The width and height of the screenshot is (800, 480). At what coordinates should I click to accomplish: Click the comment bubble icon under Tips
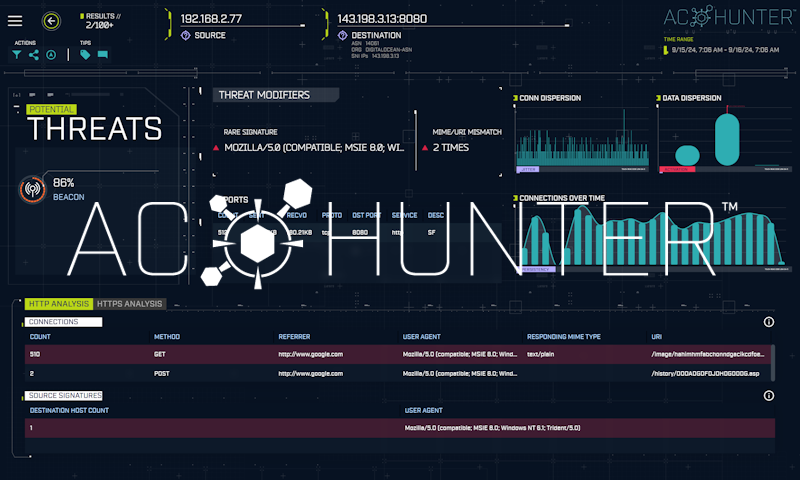[101, 55]
